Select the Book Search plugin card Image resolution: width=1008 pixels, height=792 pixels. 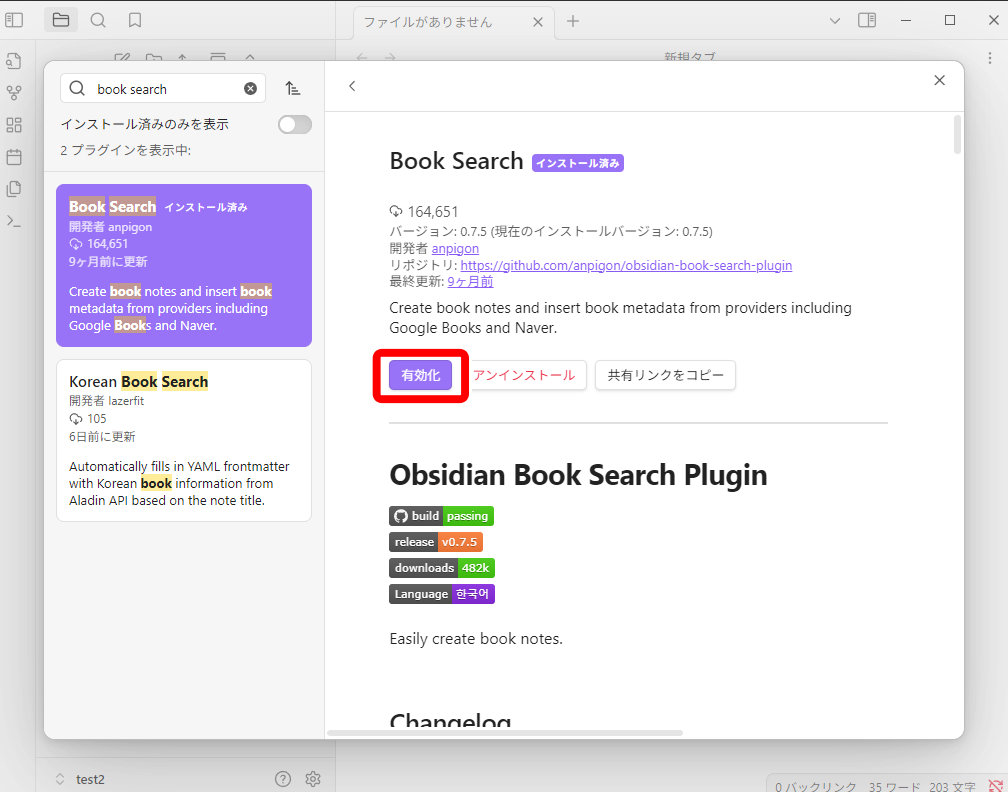coord(184,266)
